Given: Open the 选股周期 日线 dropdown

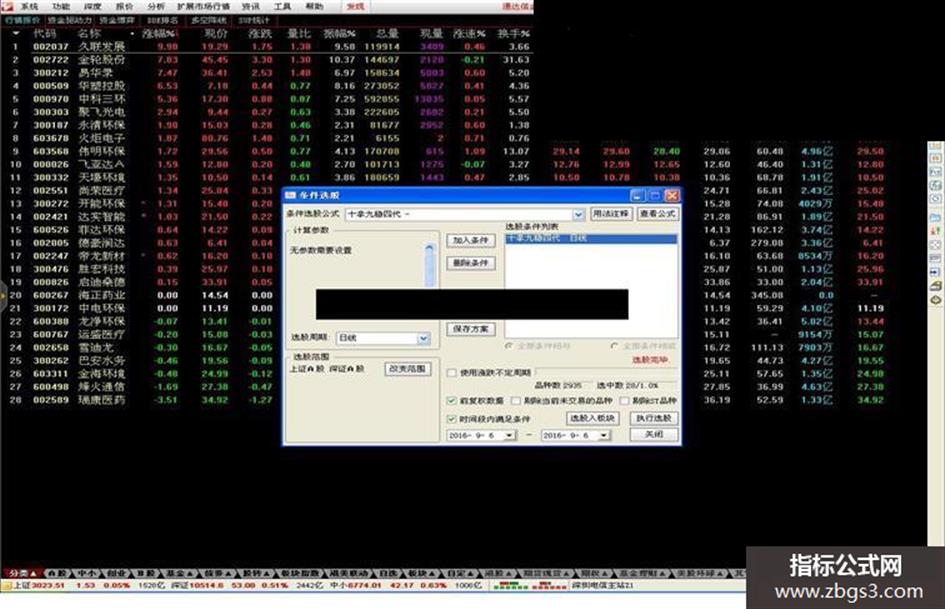Looking at the screenshot, I should pos(424,338).
